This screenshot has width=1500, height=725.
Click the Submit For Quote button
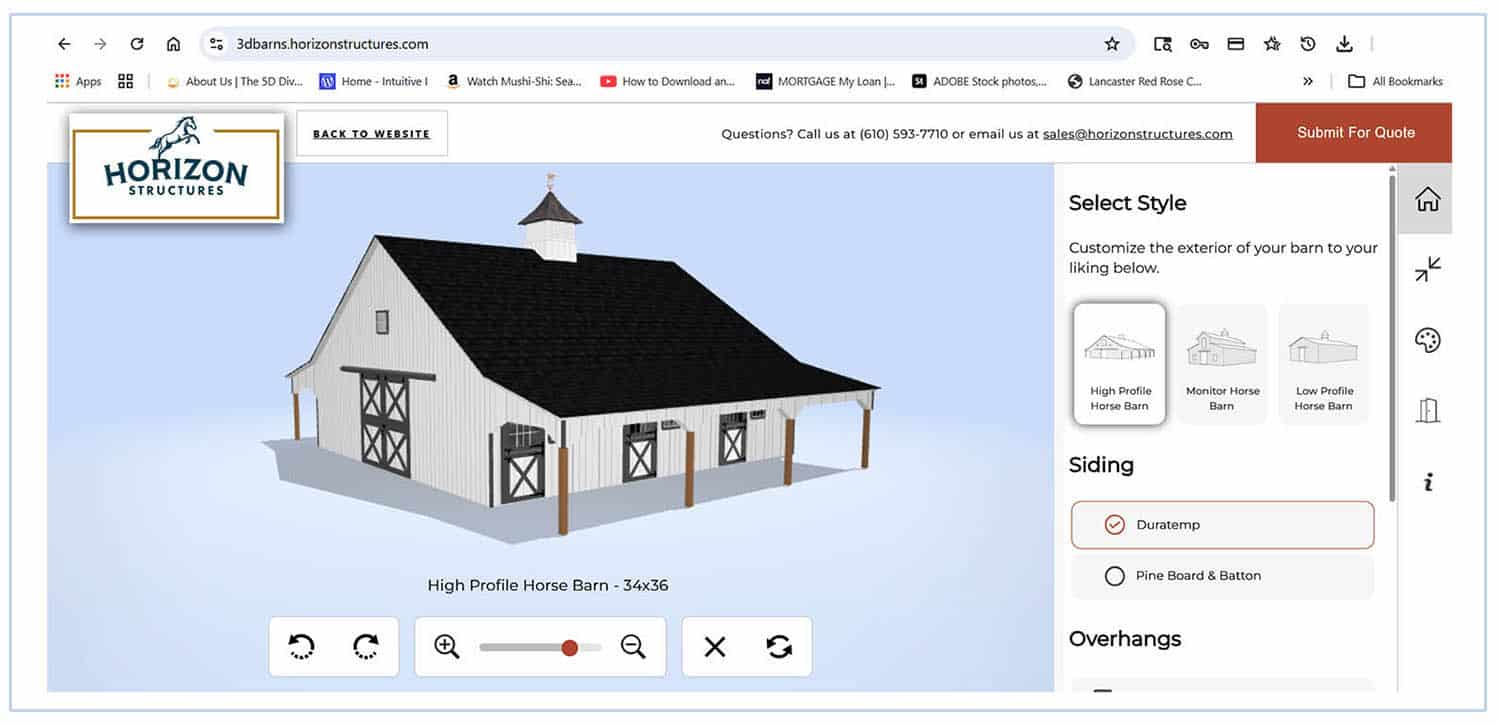(x=1355, y=132)
